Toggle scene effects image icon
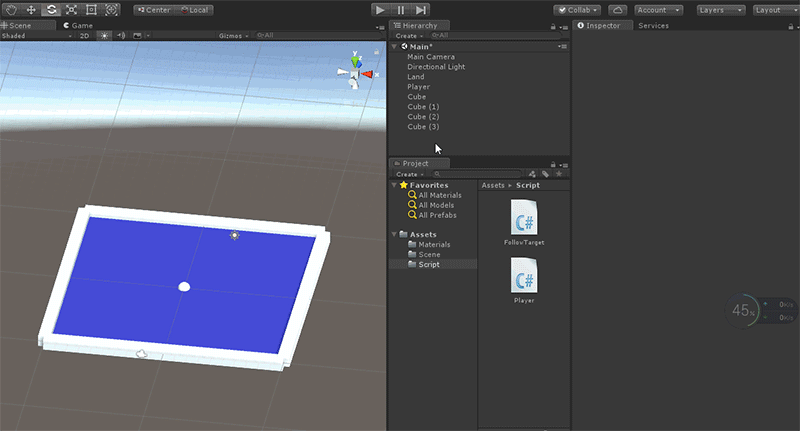800x431 pixels. [x=137, y=36]
